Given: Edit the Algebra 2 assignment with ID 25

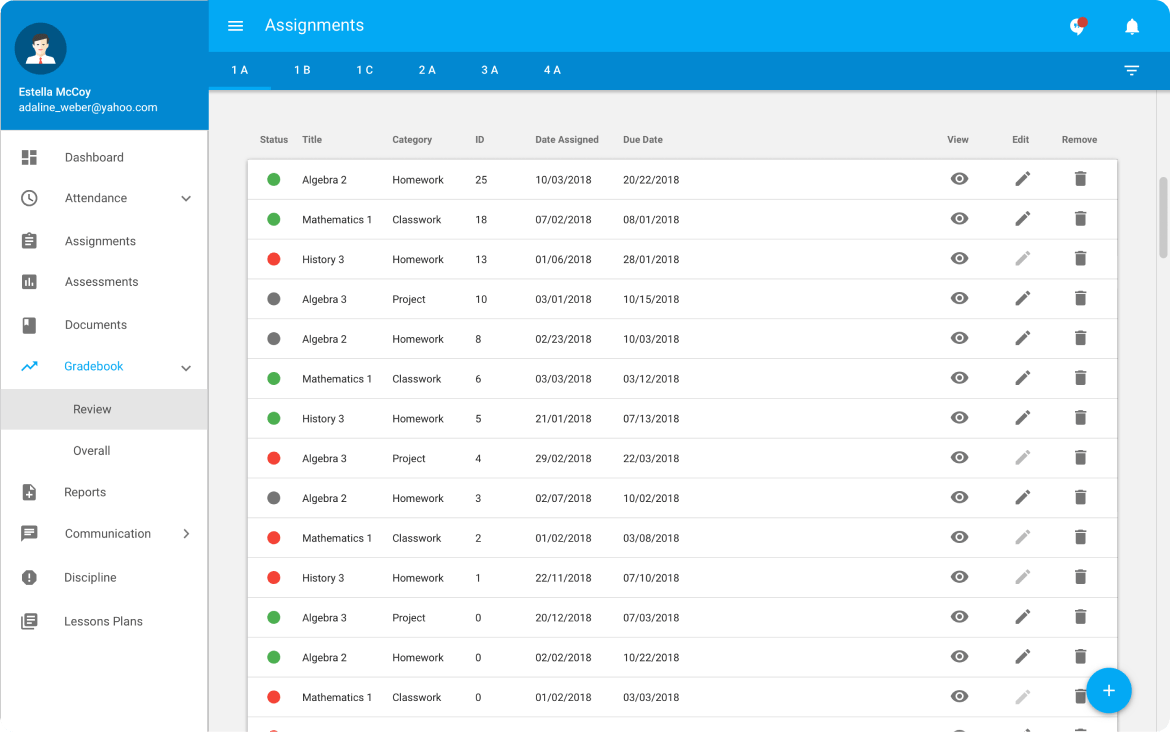Looking at the screenshot, I should point(1022,179).
